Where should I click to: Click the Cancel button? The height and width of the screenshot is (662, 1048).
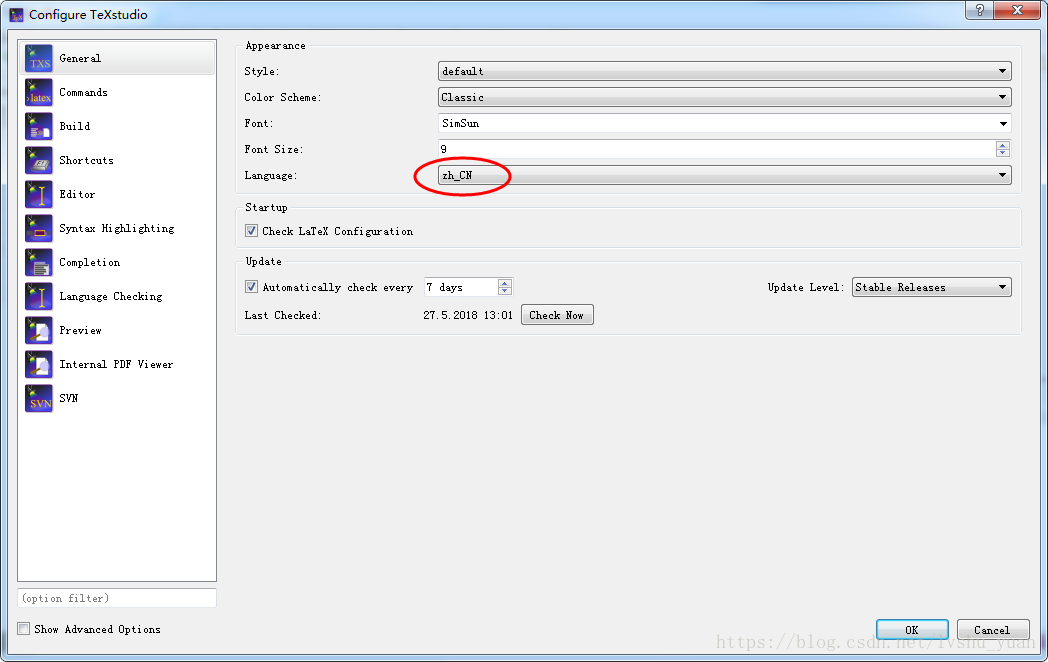tap(993, 630)
